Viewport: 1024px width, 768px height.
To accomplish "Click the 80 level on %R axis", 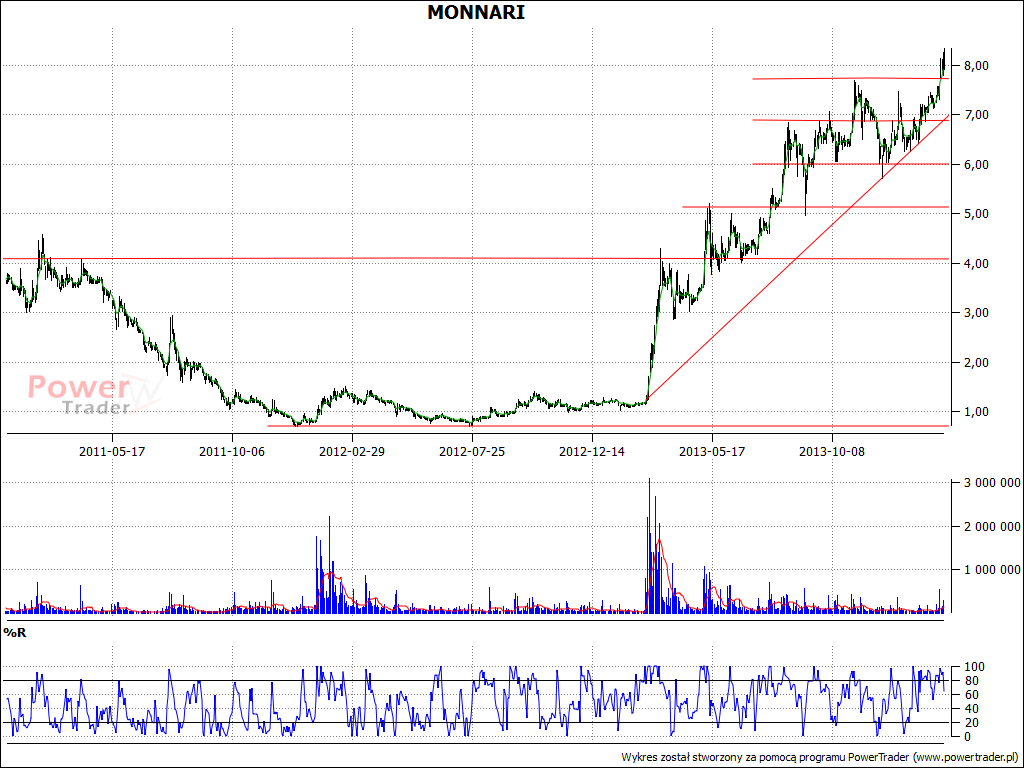I will (x=970, y=680).
